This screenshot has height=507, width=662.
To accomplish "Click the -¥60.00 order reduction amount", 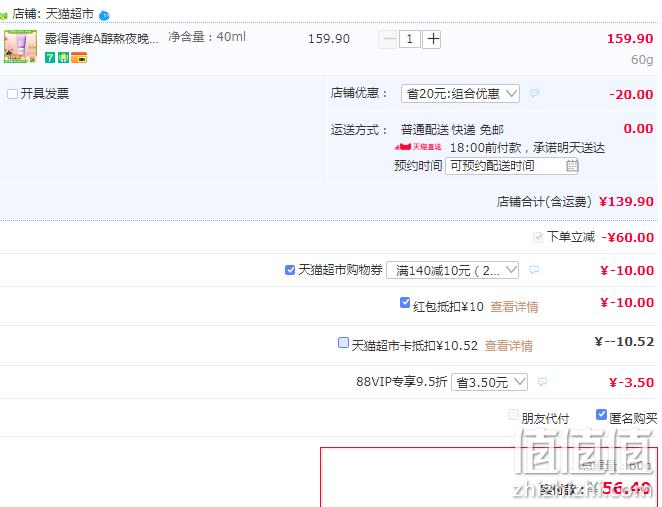I will click(628, 237).
